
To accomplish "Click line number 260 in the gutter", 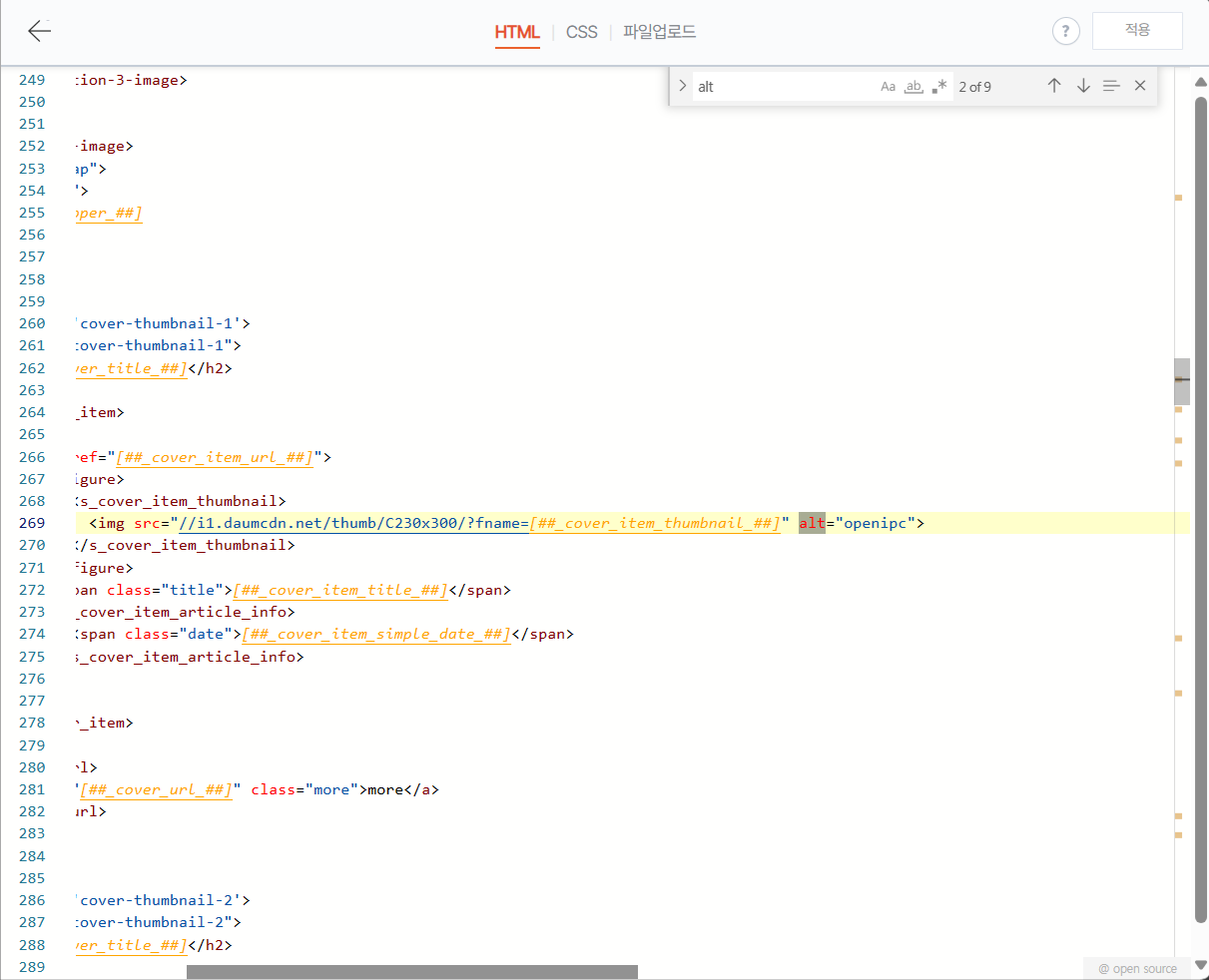I will click(32, 323).
